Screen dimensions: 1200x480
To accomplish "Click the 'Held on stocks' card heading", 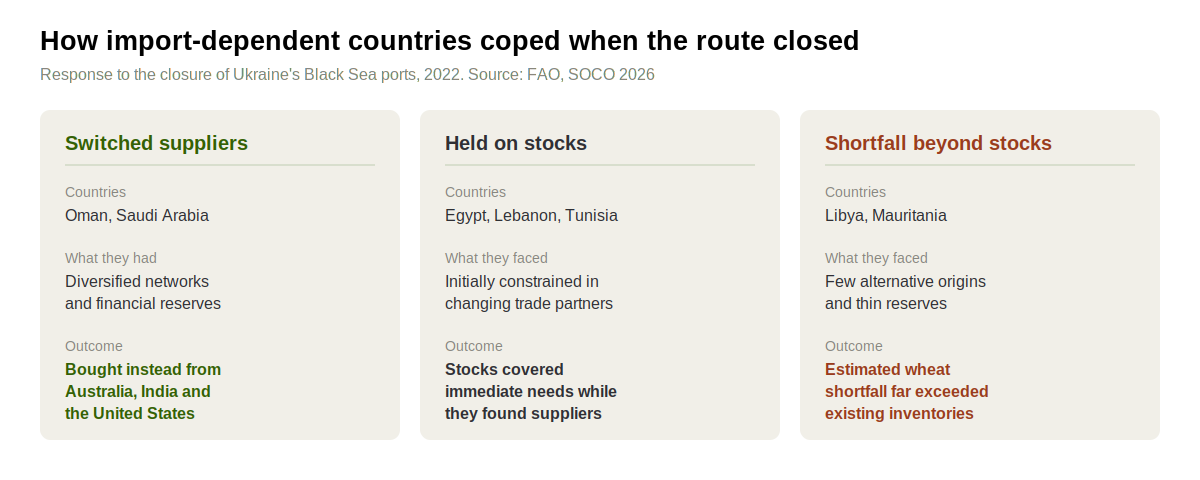I will pyautogui.click(x=516, y=143).
